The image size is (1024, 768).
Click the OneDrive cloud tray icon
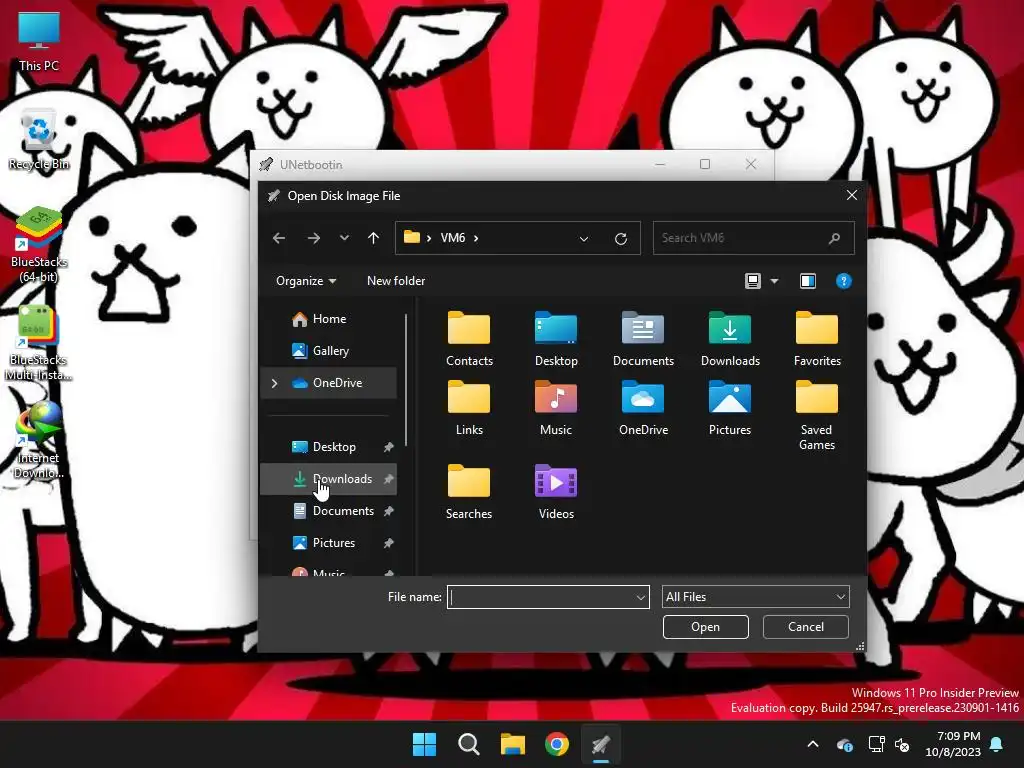click(844, 744)
